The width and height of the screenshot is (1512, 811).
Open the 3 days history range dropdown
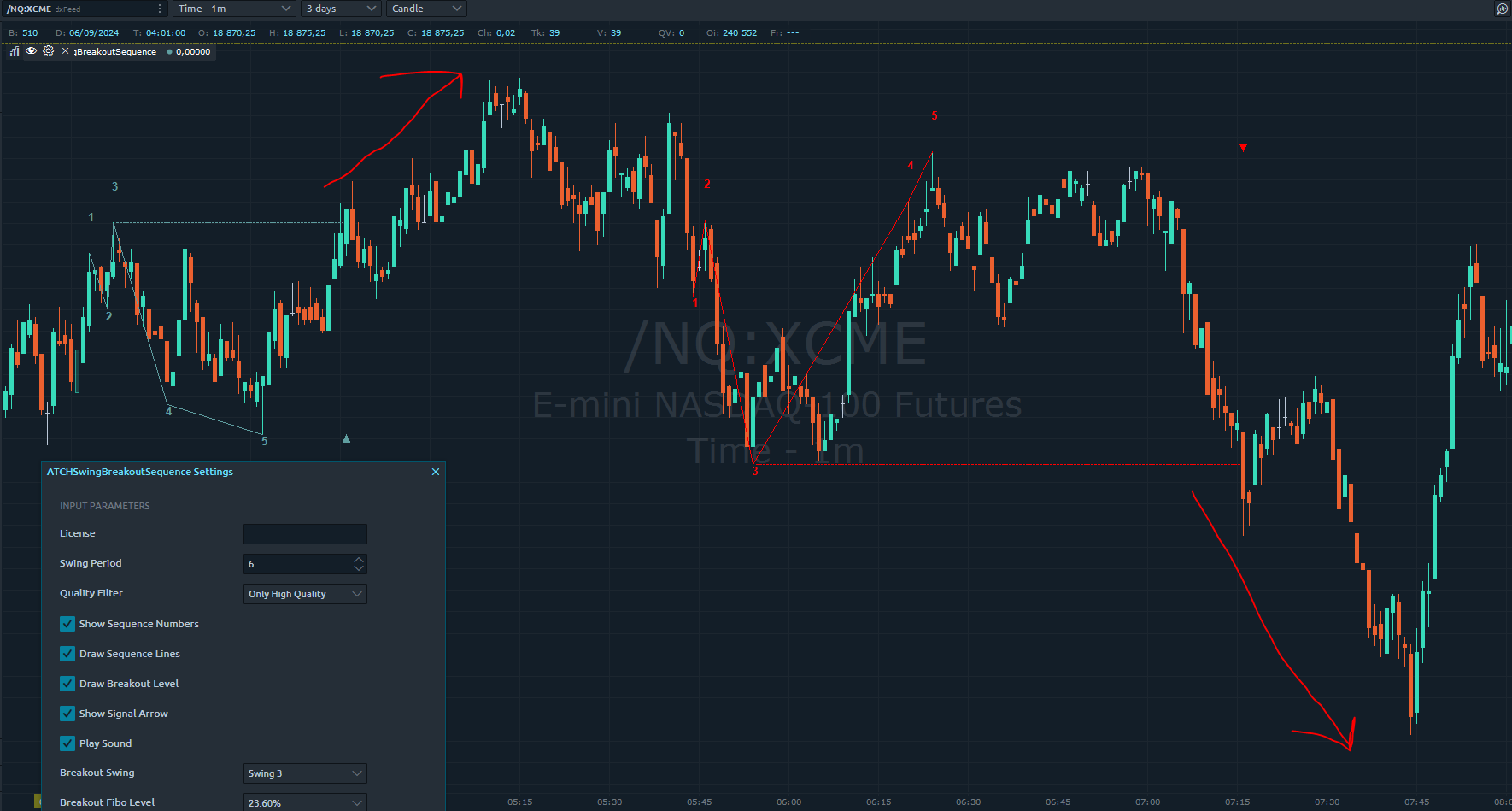point(341,9)
